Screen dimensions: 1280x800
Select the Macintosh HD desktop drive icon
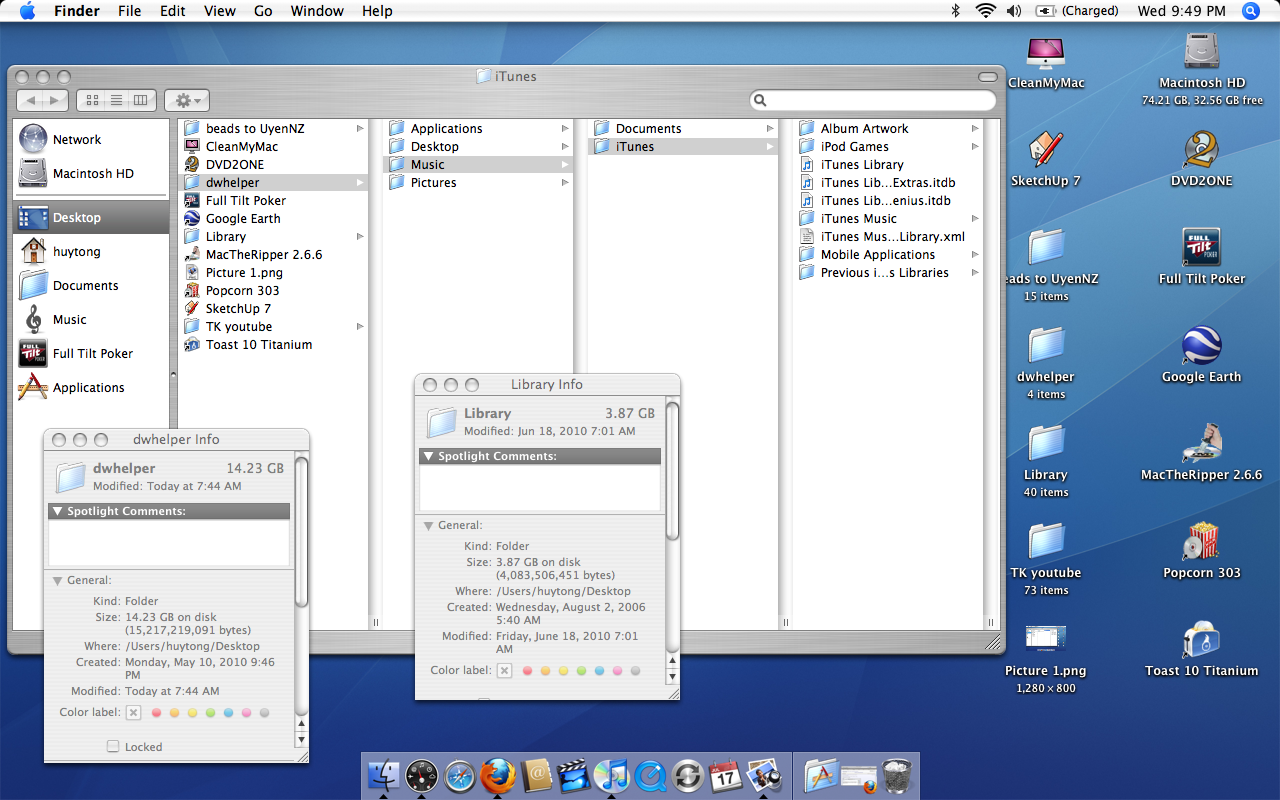(x=1201, y=52)
